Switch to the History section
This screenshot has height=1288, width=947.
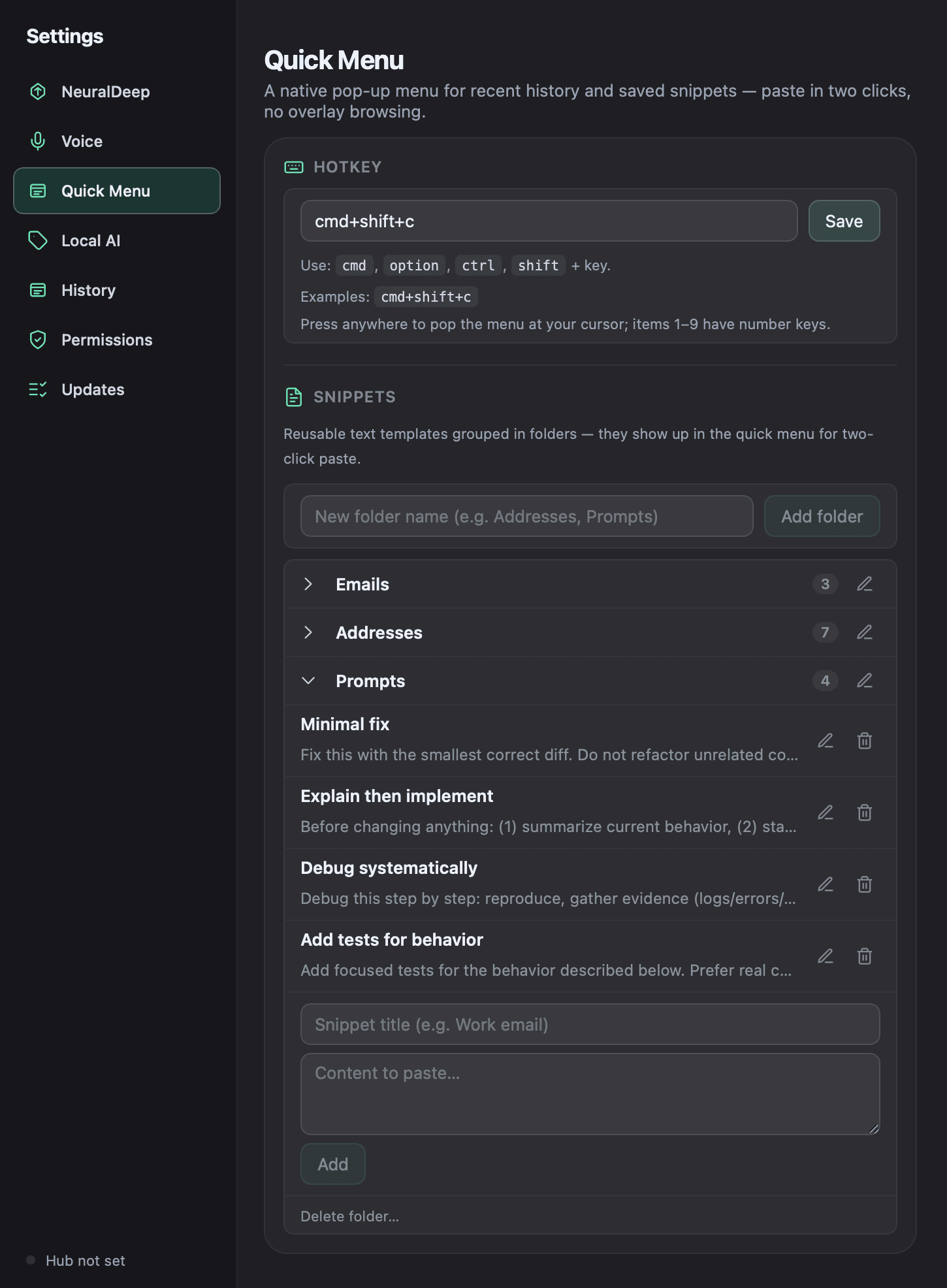click(117, 290)
